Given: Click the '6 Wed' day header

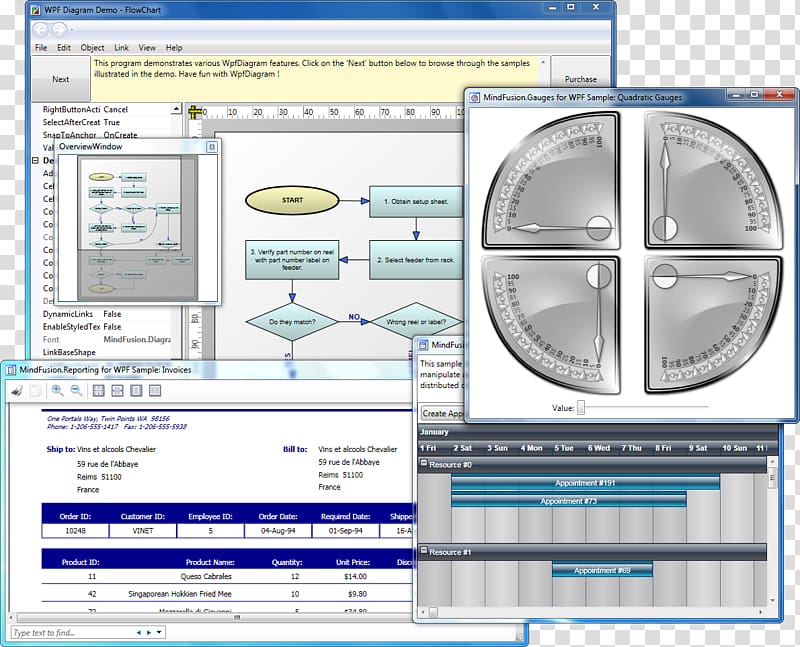Looking at the screenshot, I should click(x=598, y=448).
